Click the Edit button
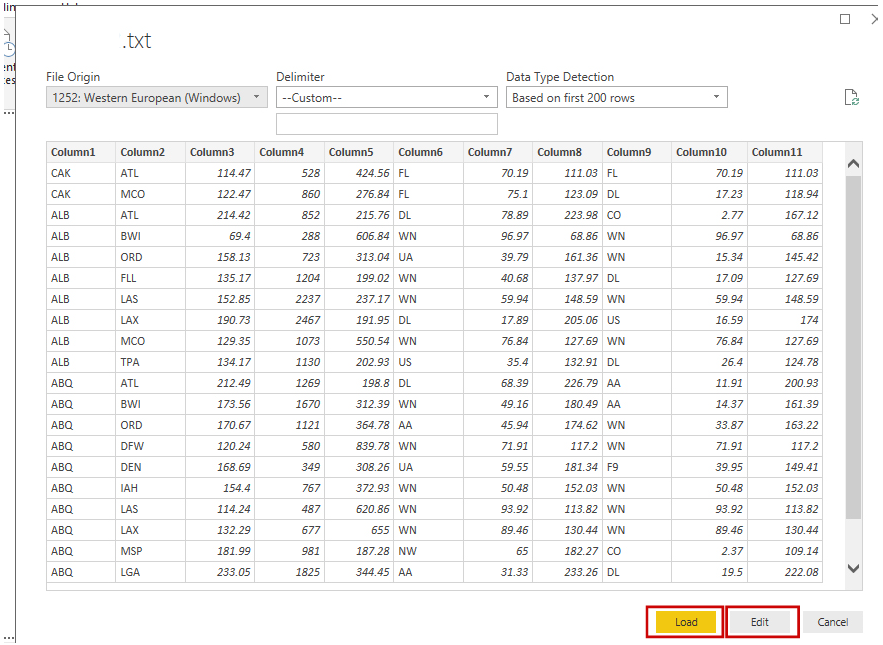The width and height of the screenshot is (883, 645). tap(759, 622)
